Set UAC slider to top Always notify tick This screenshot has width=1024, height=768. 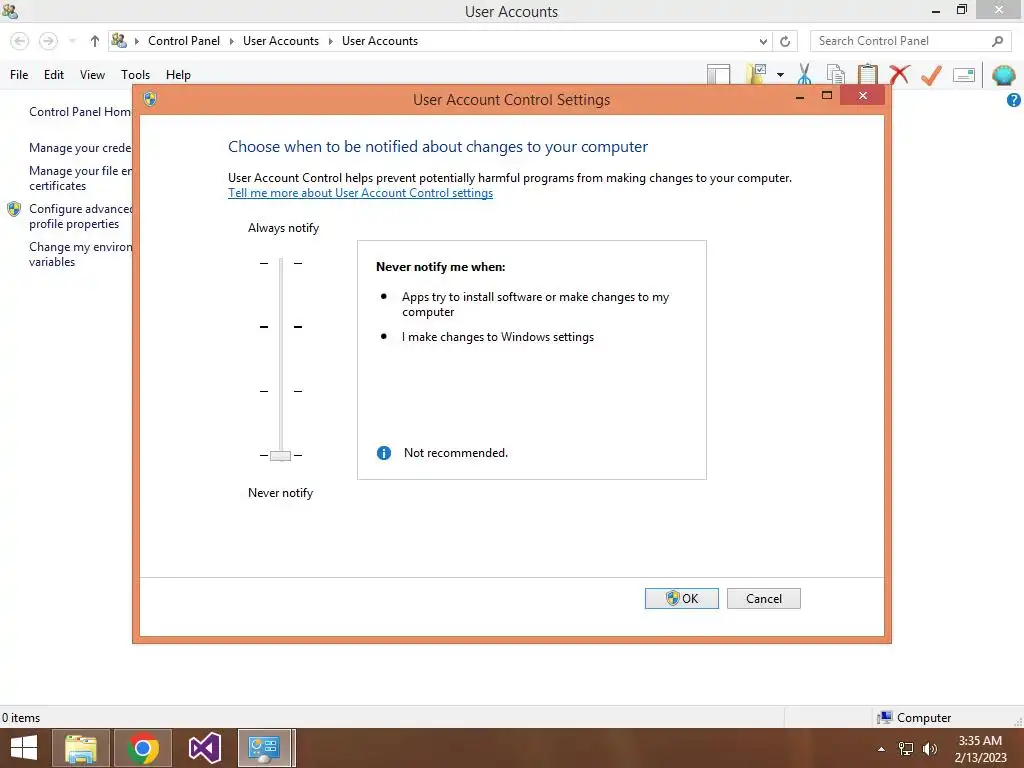(281, 263)
